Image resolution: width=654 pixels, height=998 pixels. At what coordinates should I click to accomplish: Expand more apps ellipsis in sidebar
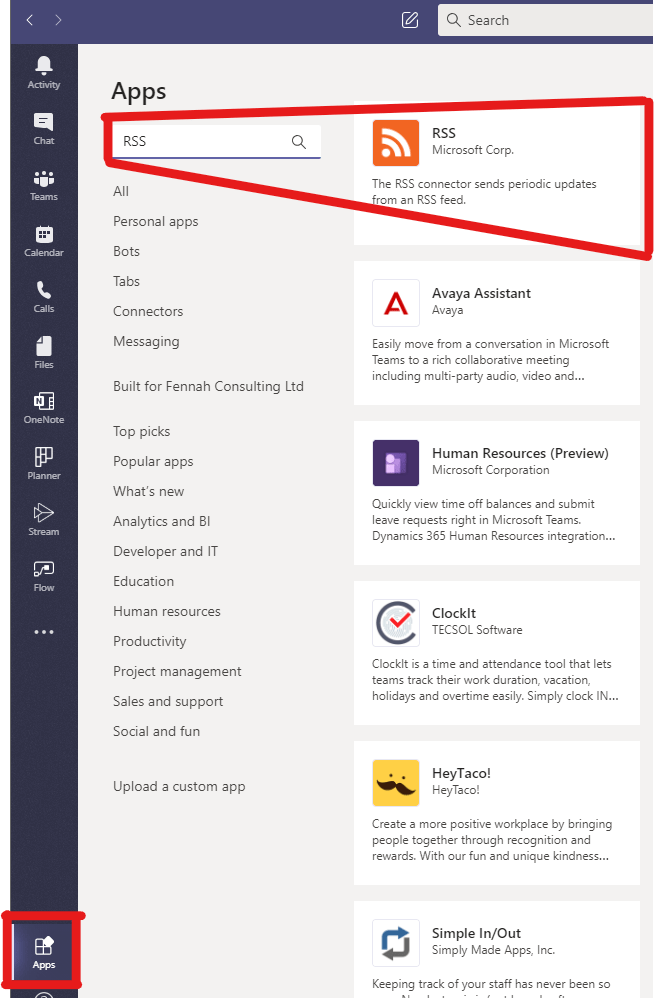pos(44,632)
